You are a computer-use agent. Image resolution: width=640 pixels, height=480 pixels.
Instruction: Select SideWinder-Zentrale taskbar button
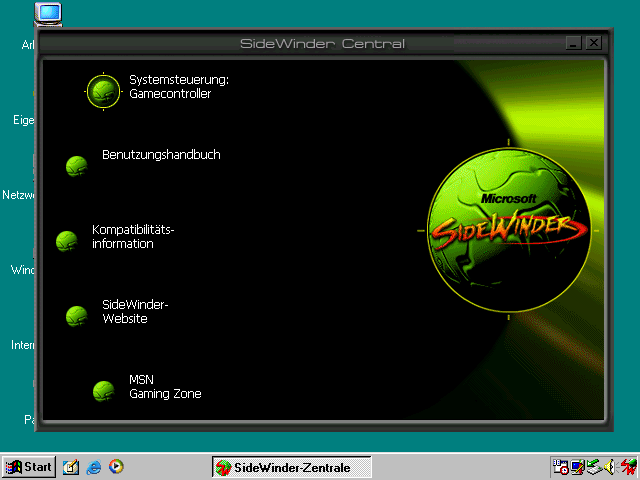pyautogui.click(x=291, y=467)
